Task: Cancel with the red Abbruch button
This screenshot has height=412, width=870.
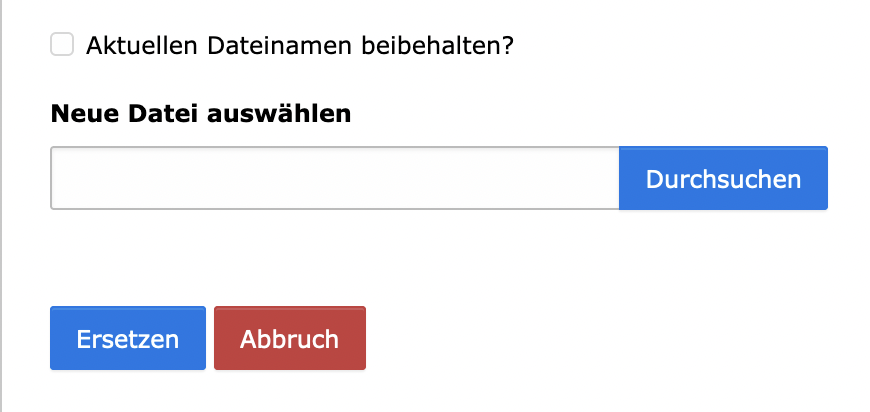Action: 289,339
